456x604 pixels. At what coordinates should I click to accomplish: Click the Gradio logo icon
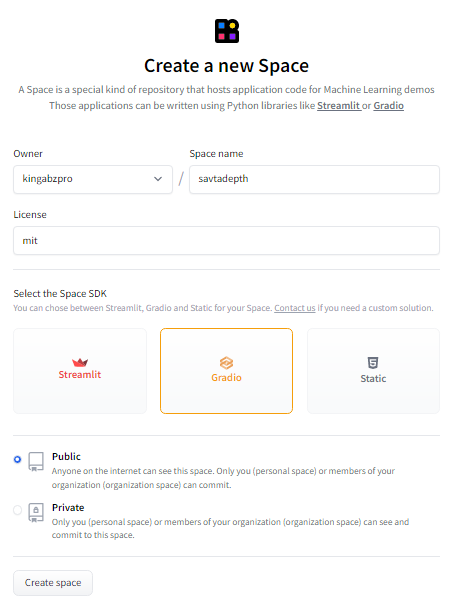(x=226, y=363)
